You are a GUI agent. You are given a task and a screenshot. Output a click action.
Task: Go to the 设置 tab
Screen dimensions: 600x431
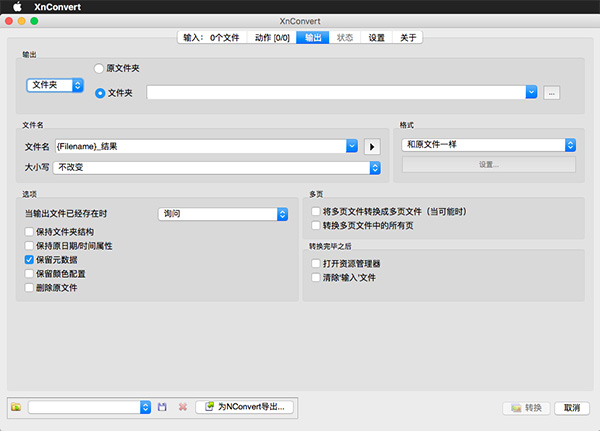[x=377, y=38]
